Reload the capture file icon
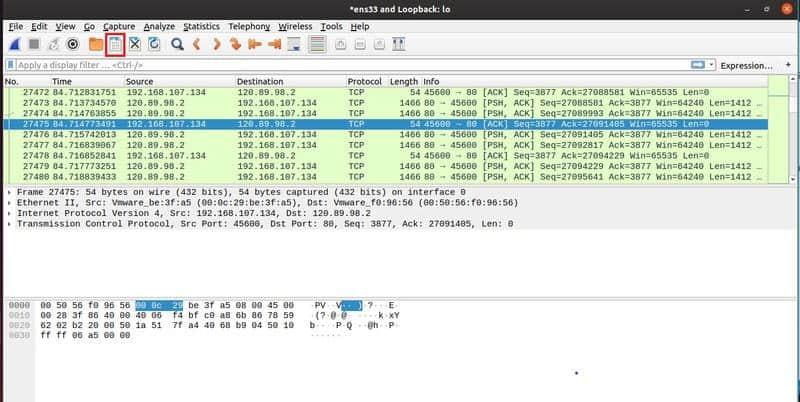 (154, 45)
